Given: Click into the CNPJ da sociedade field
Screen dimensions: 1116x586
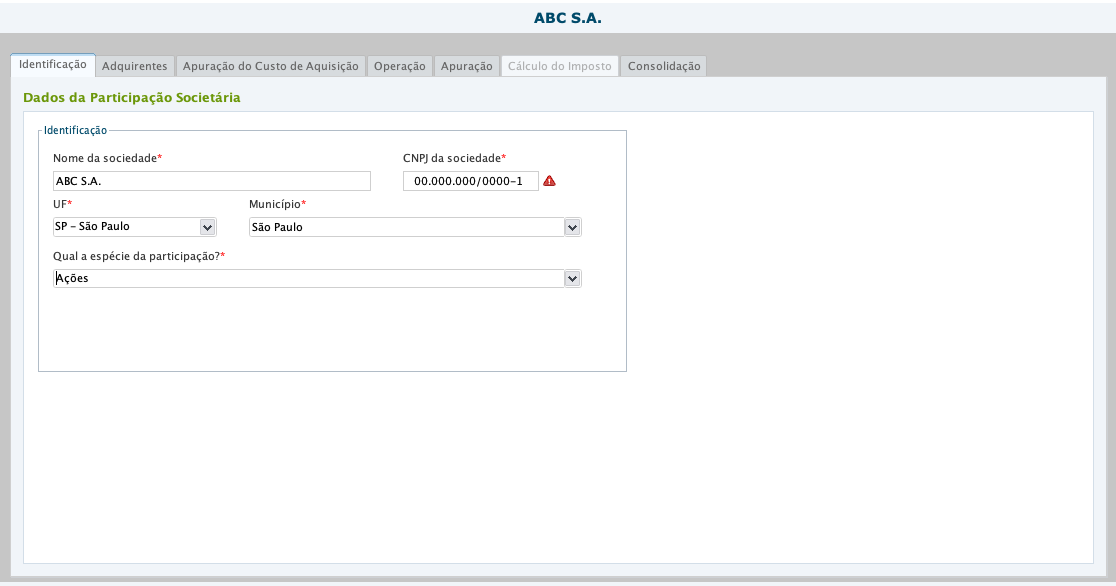Looking at the screenshot, I should [470, 181].
